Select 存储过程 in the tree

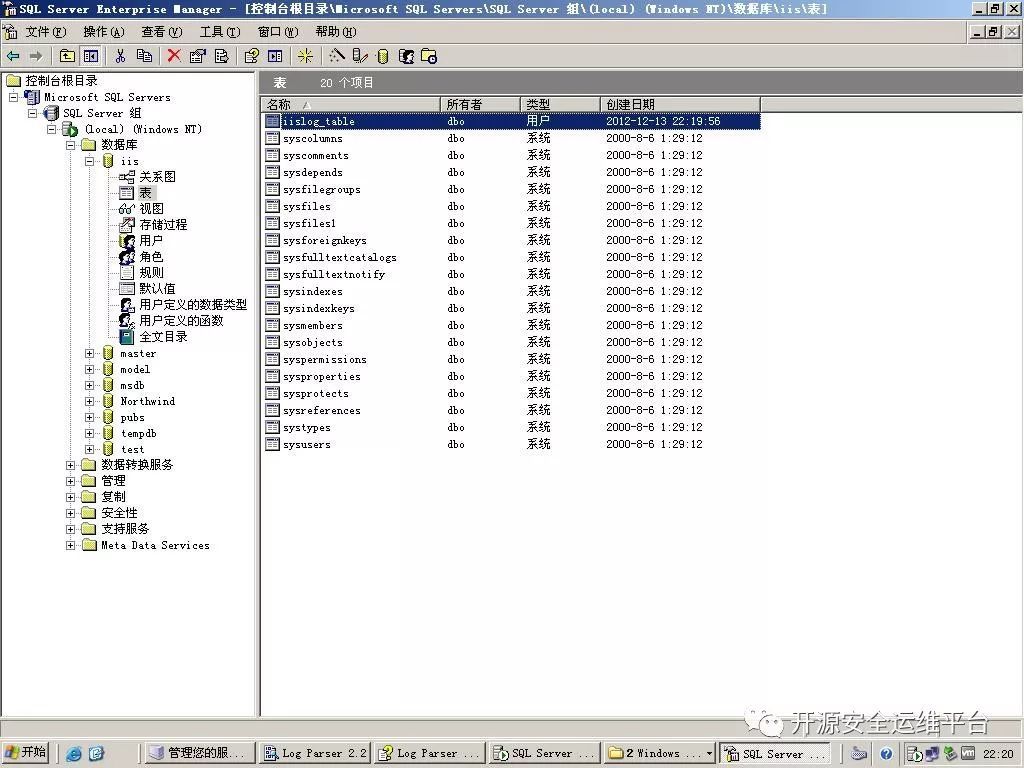click(x=163, y=225)
